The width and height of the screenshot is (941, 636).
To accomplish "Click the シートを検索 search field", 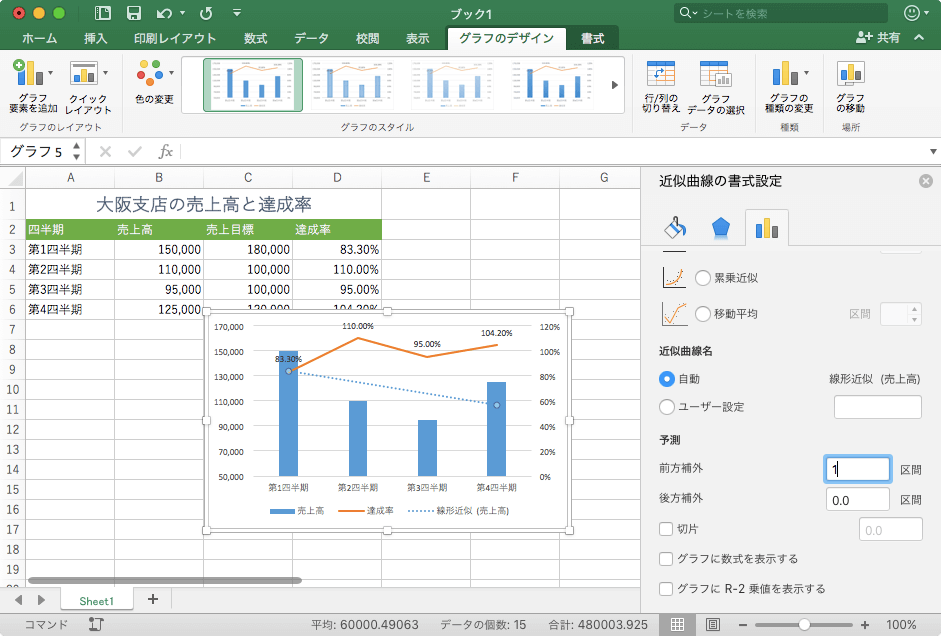I will (x=781, y=13).
